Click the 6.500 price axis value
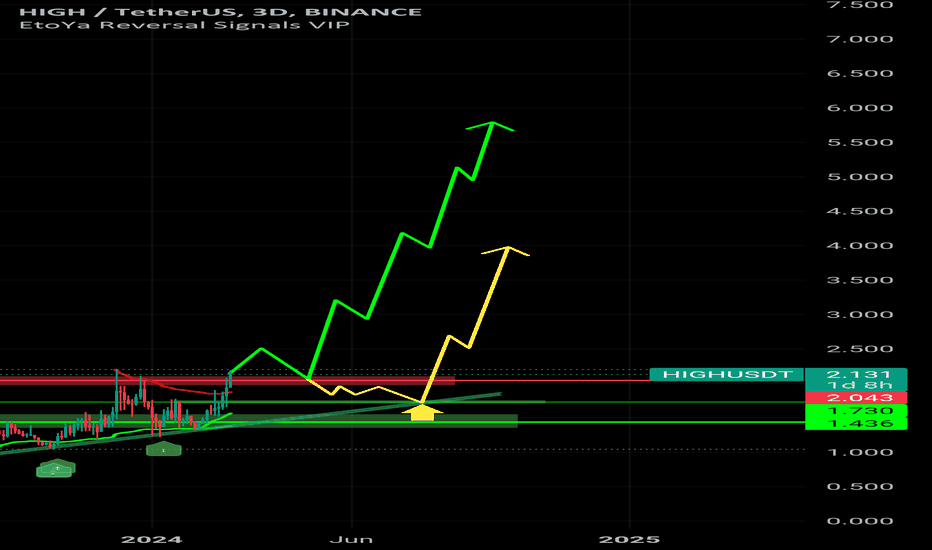This screenshot has width=932, height=550. point(859,74)
